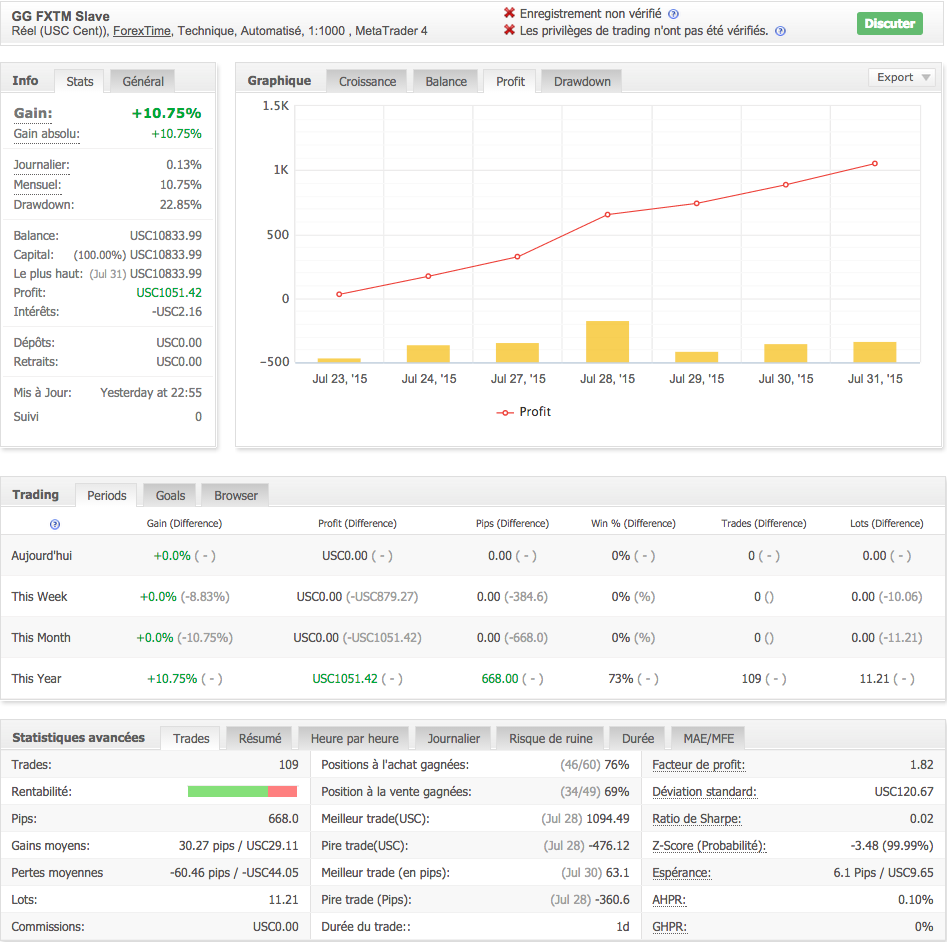The image size is (947, 942).
Task: Select the Balance chart tab
Action: 445,81
